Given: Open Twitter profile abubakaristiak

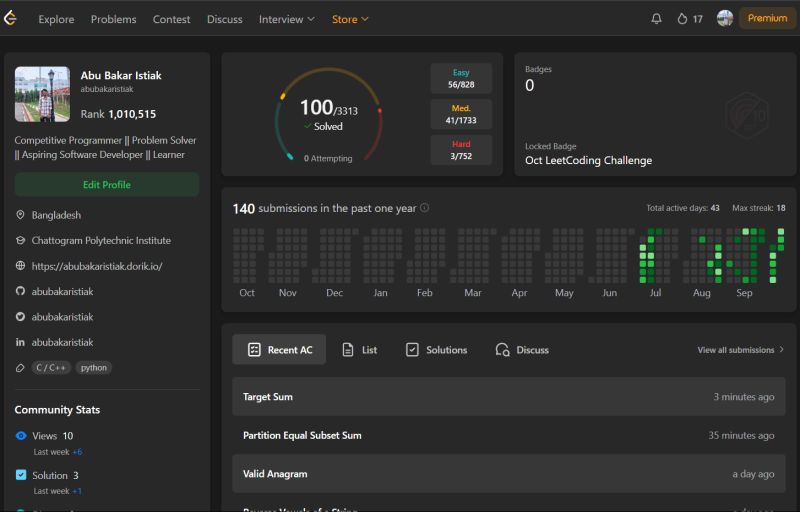Looking at the screenshot, I should click(62, 317).
